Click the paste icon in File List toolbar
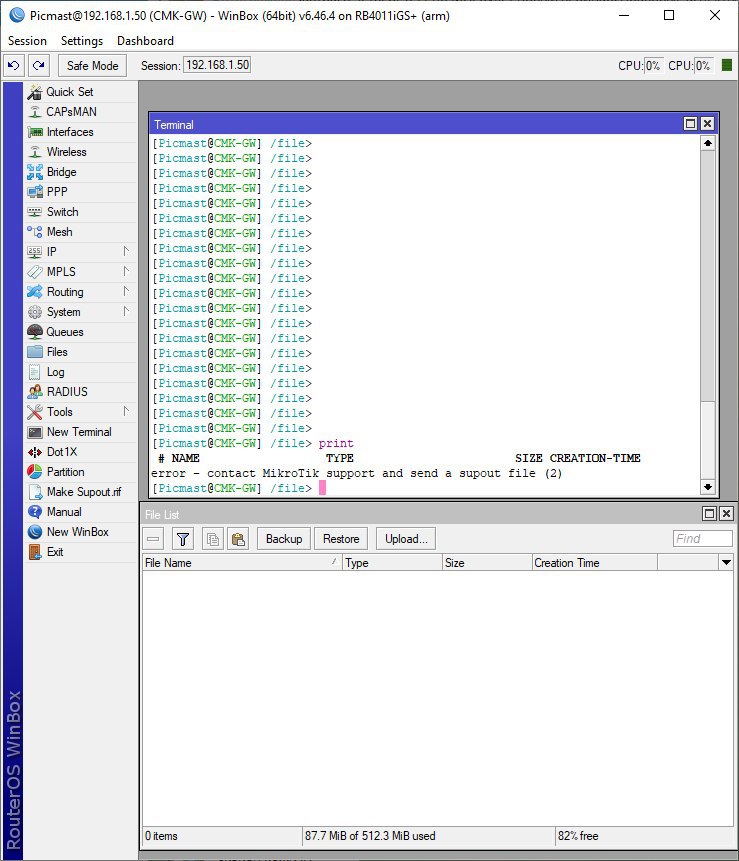Screen dimensions: 739x861 [x=238, y=539]
